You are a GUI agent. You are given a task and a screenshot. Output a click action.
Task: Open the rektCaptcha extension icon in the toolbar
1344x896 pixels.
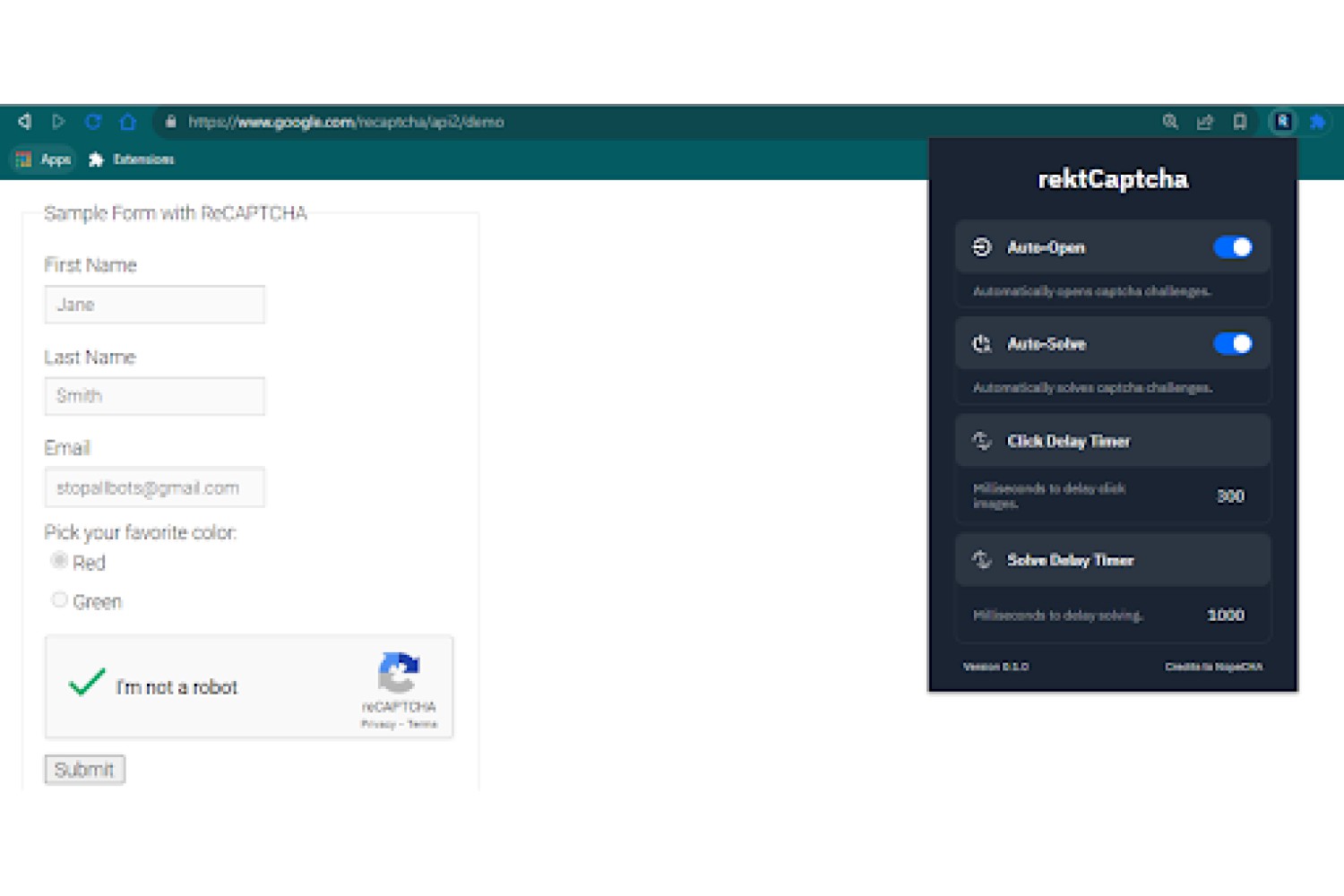tap(1283, 121)
